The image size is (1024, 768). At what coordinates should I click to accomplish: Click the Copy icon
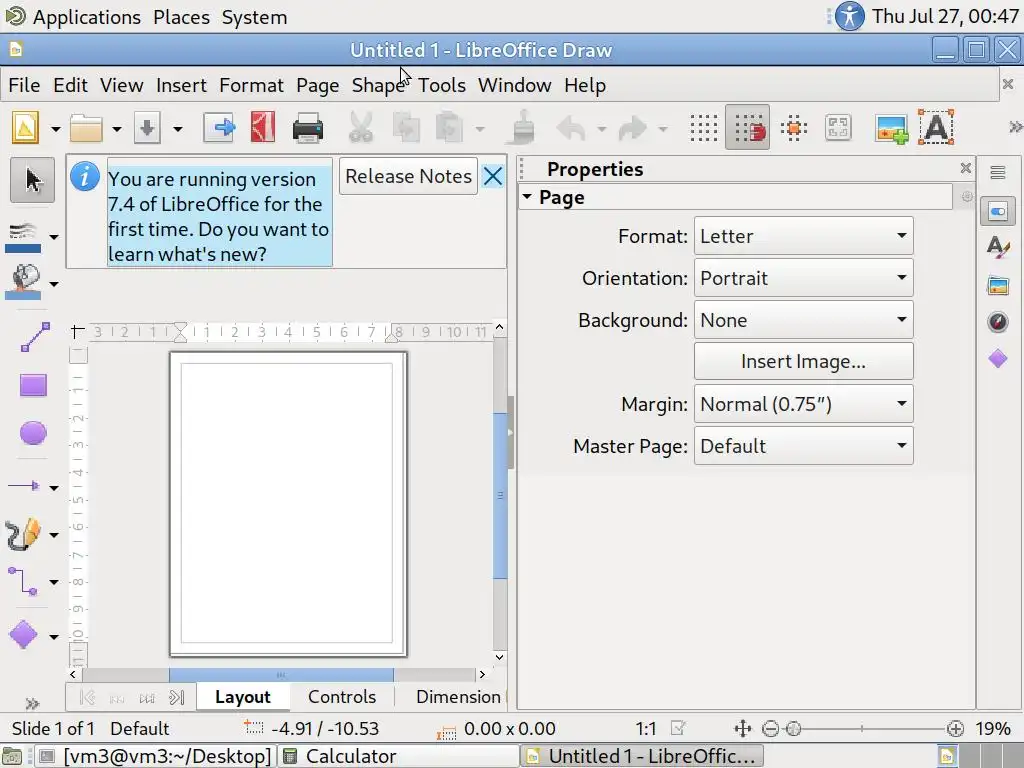point(406,127)
